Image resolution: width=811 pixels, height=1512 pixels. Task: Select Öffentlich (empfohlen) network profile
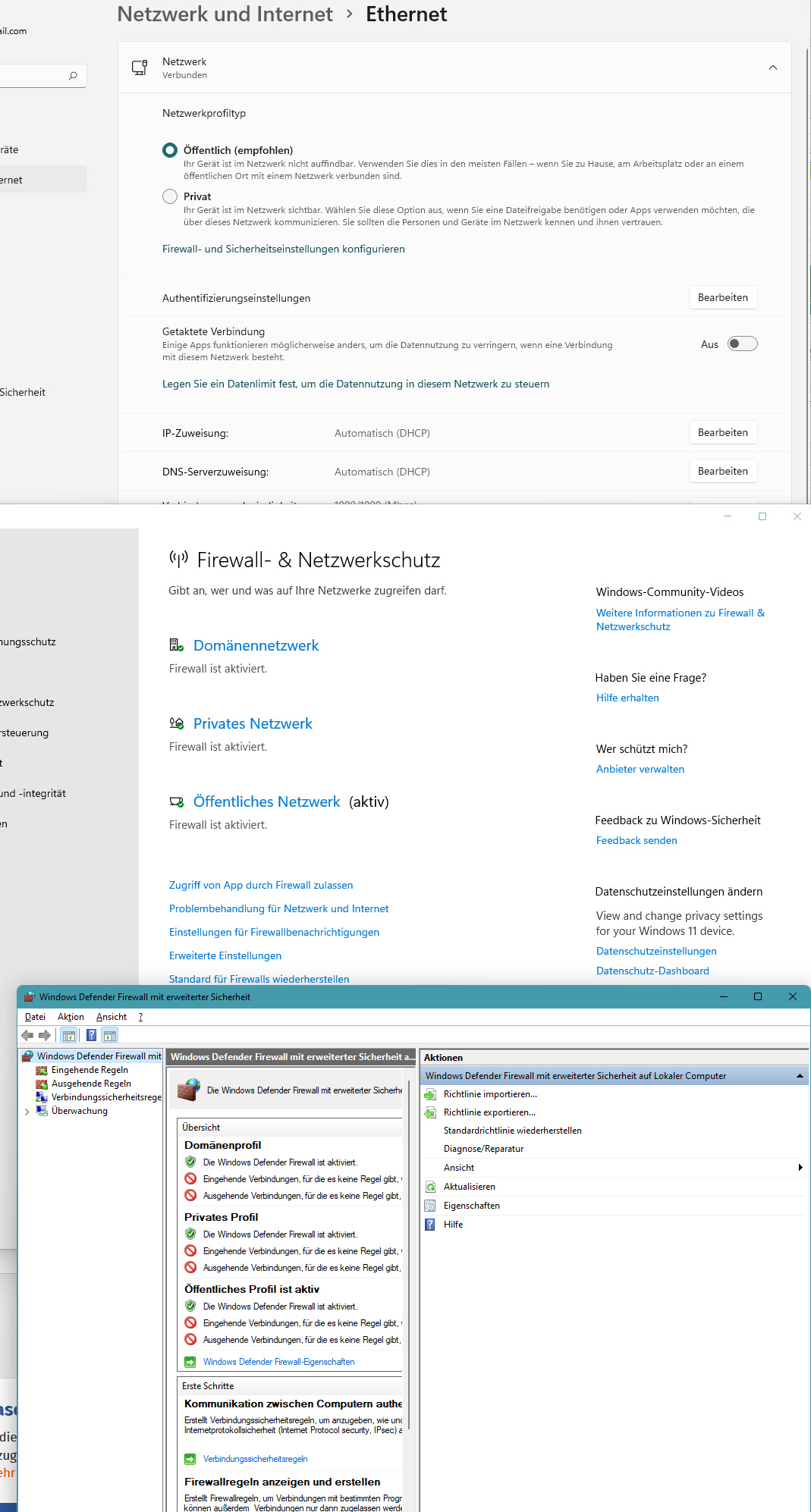tap(170, 150)
